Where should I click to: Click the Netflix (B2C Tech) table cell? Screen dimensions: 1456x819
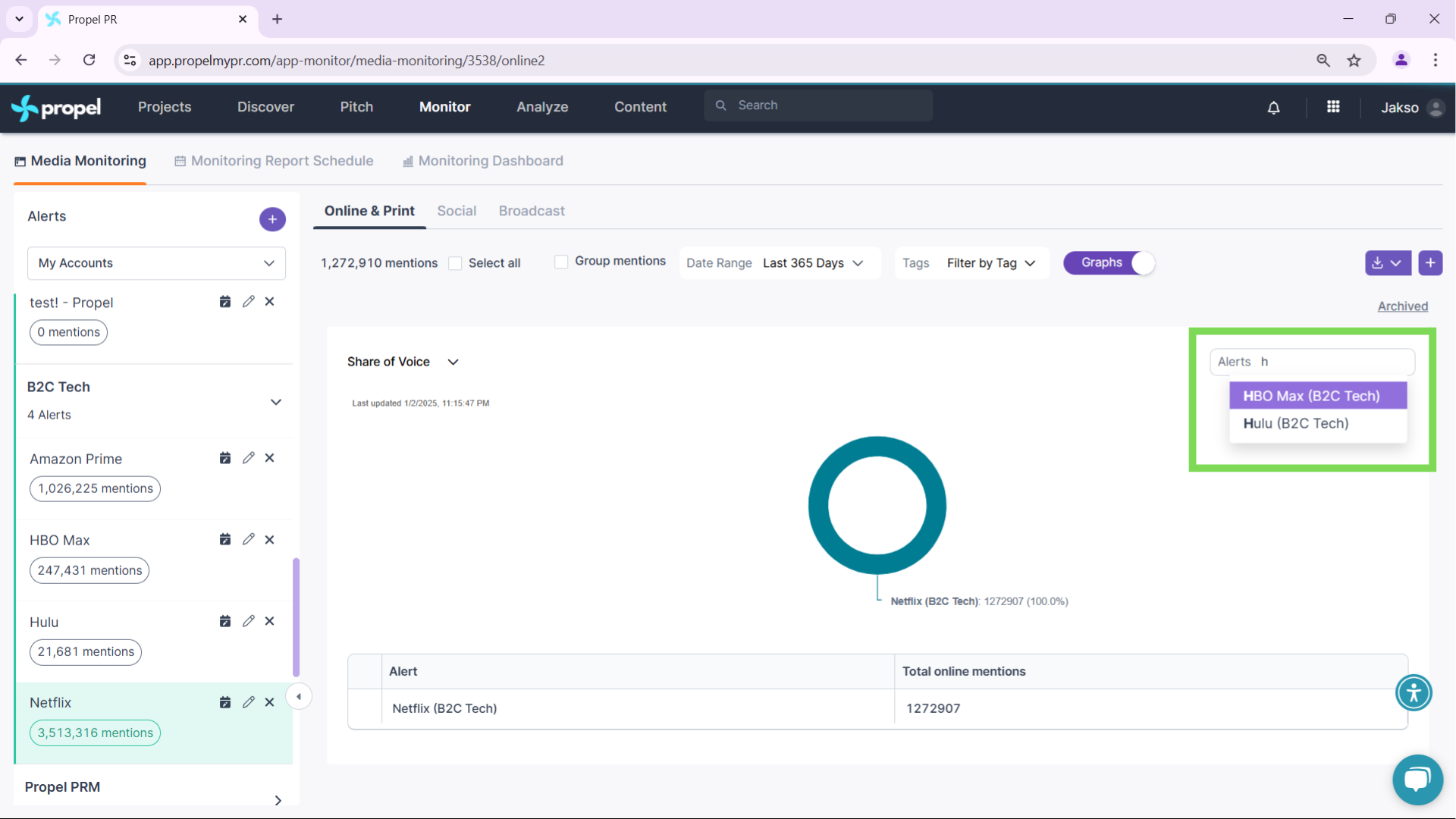637,708
